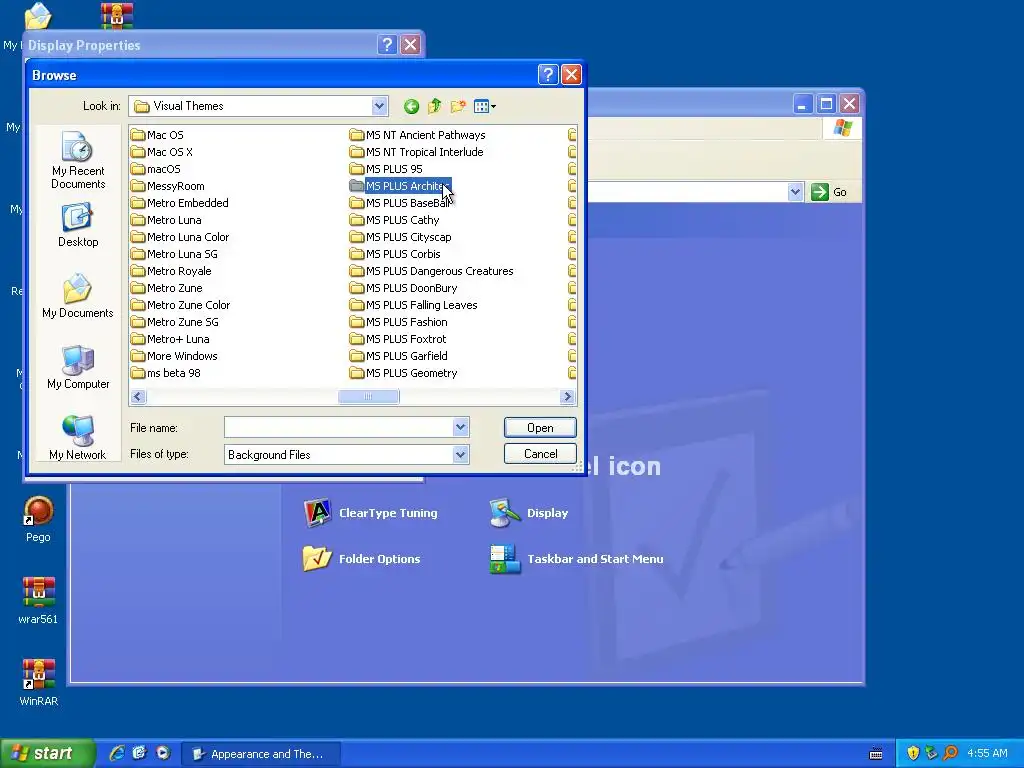Select the MS PLUS Cityscap folder
Viewport: 1024px width, 768px height.
coord(401,237)
